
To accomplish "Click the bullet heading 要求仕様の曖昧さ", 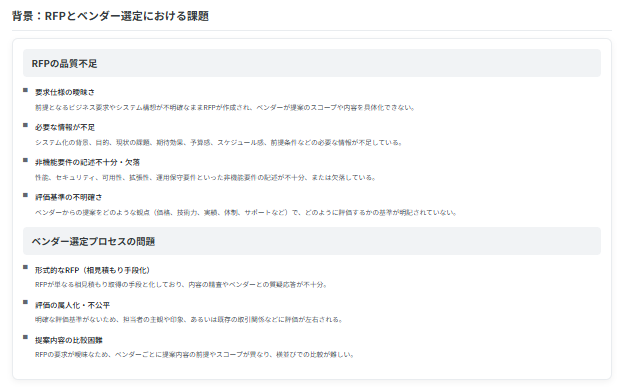I will click(65, 92).
